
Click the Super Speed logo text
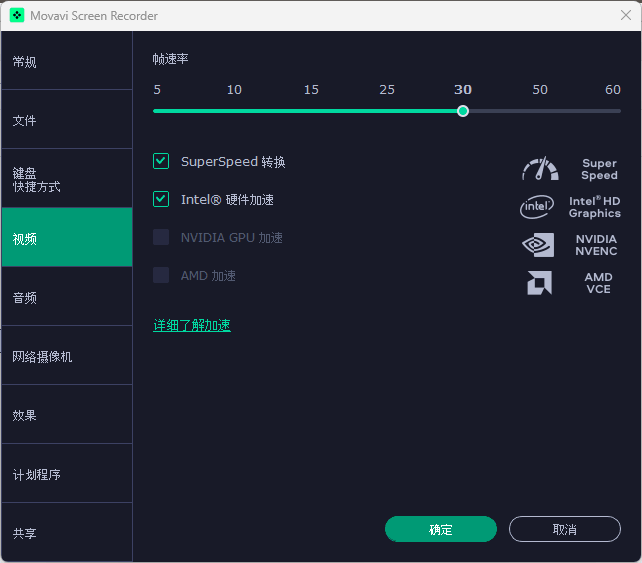click(599, 169)
